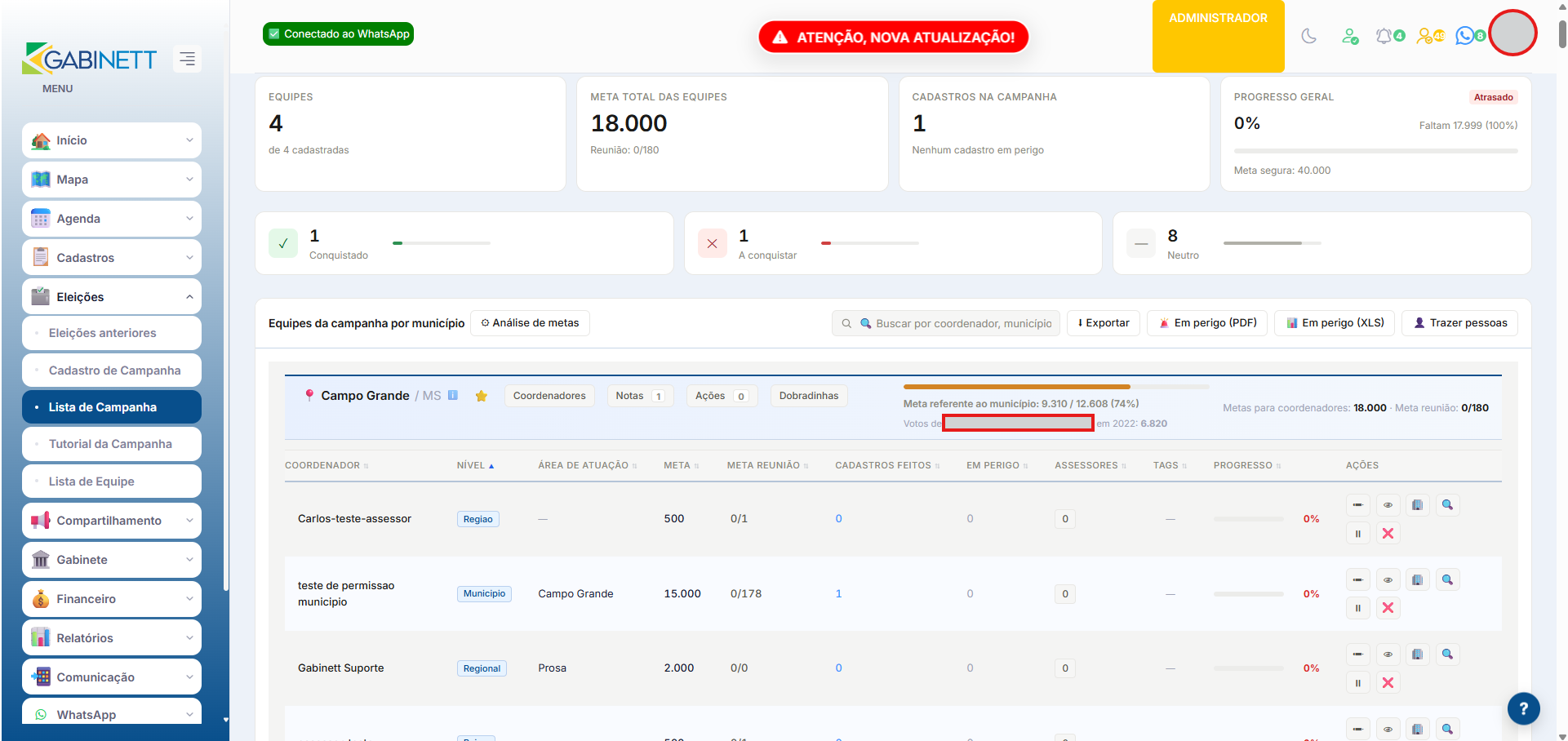Collapse the sidebar with the hamburger icon

point(188,59)
